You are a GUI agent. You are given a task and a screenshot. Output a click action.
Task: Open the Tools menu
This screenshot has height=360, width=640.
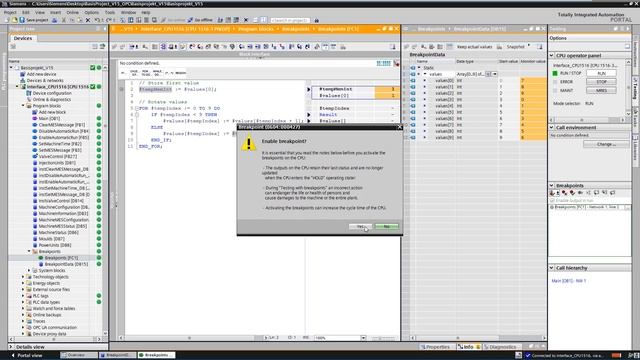click(110, 13)
